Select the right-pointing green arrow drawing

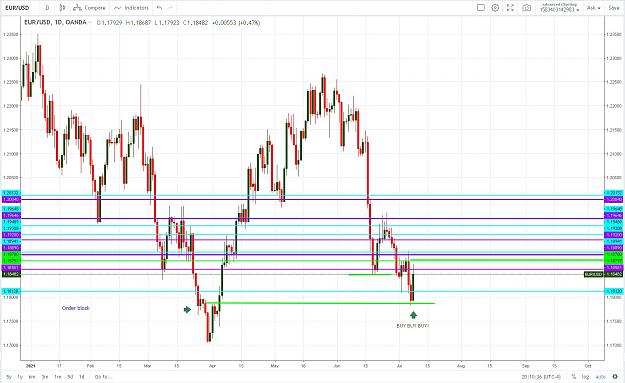click(187, 309)
